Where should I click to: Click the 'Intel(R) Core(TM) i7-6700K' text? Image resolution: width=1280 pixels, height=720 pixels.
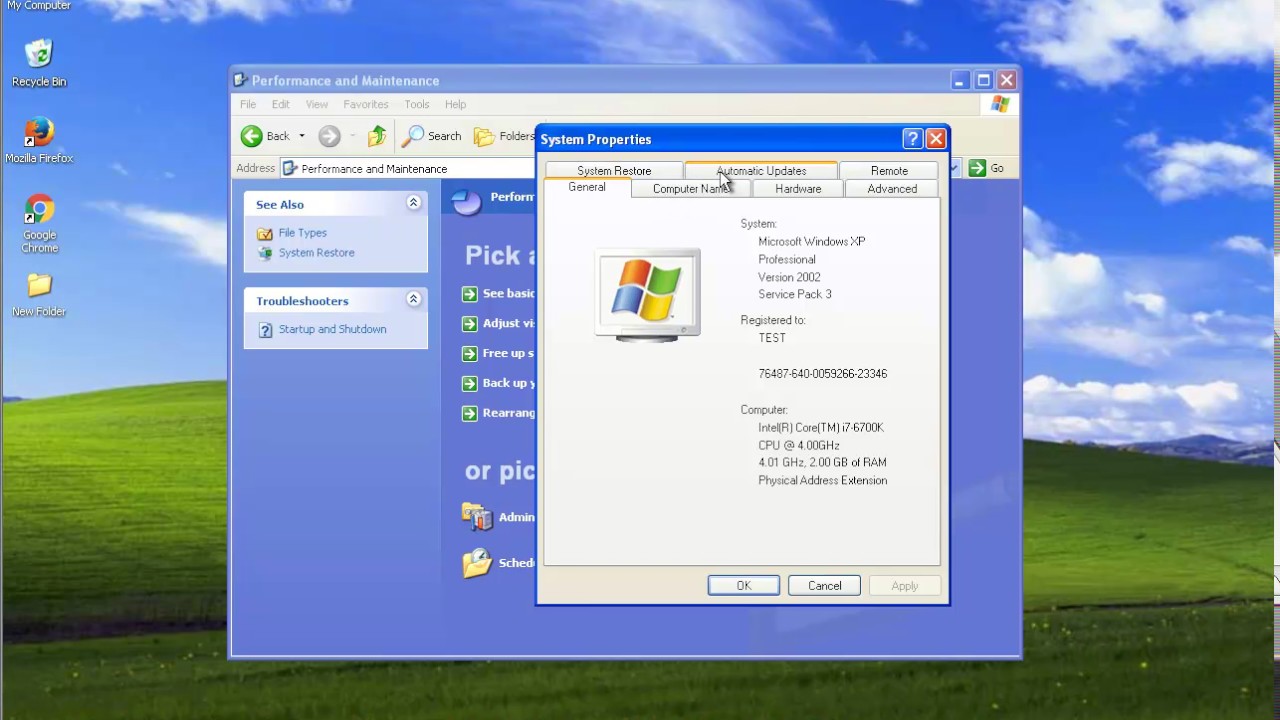coord(821,428)
